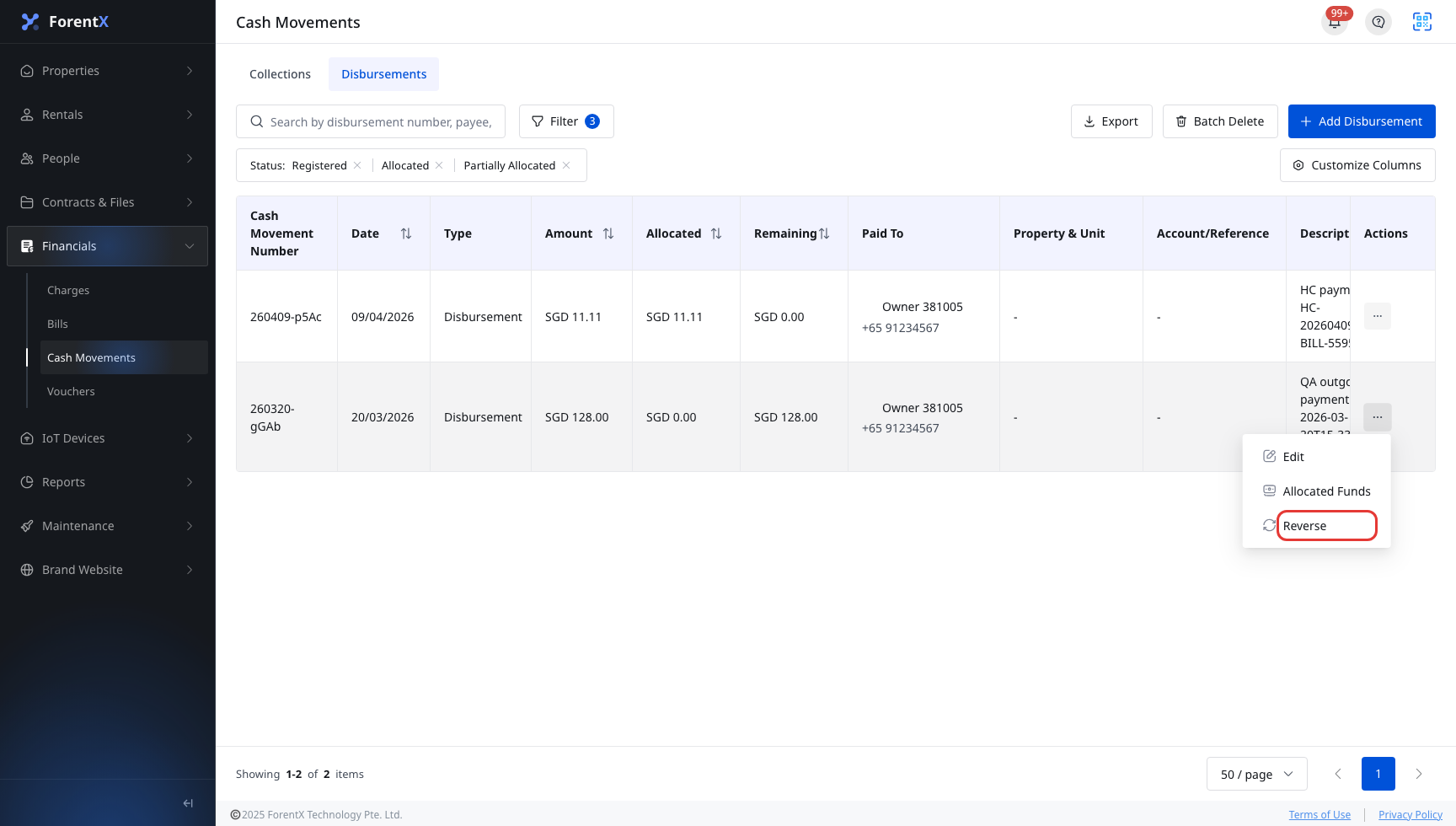
Task: Expand Maintenance sidebar section
Action: [107, 526]
